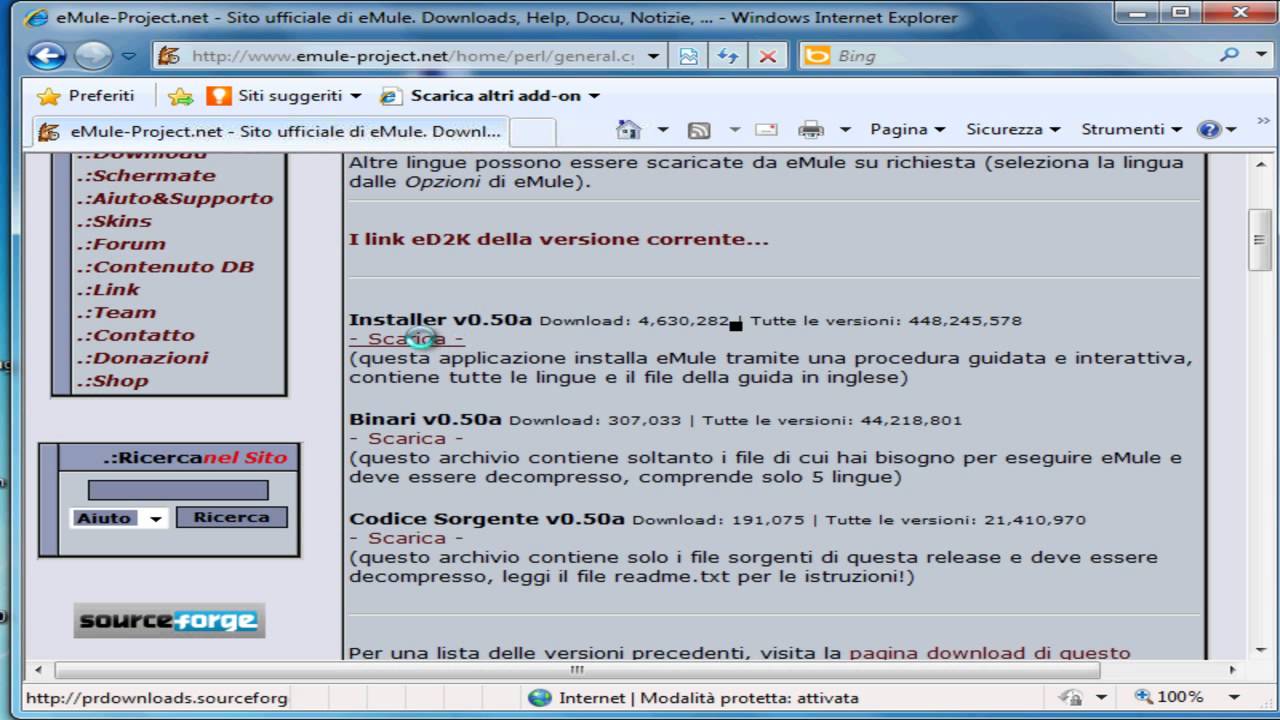Screen dimensions: 1280x720
Task: Open the Strumenti menu
Action: pyautogui.click(x=1131, y=129)
